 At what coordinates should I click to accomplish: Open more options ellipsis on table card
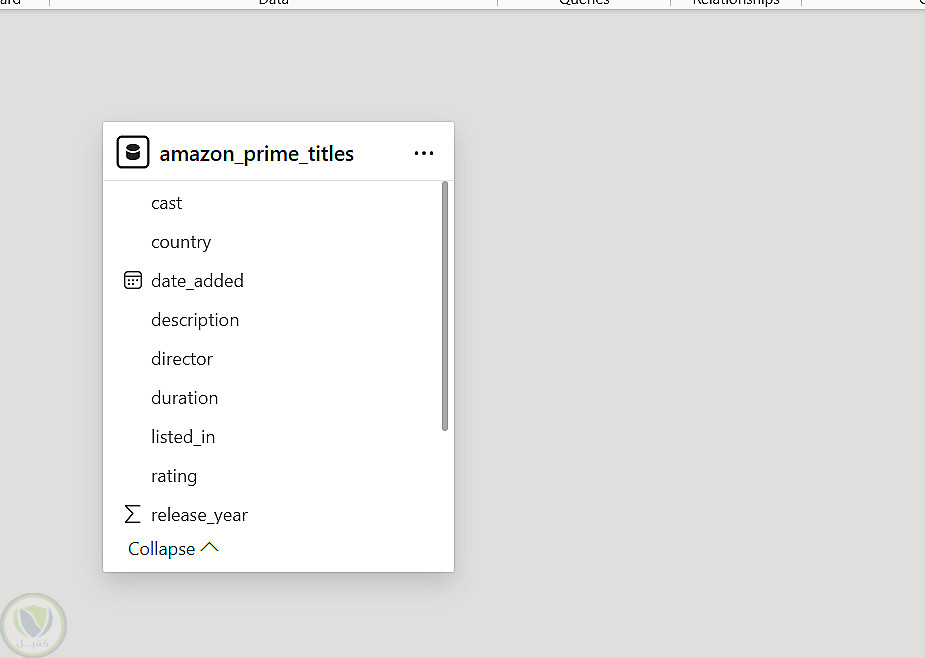click(x=424, y=153)
